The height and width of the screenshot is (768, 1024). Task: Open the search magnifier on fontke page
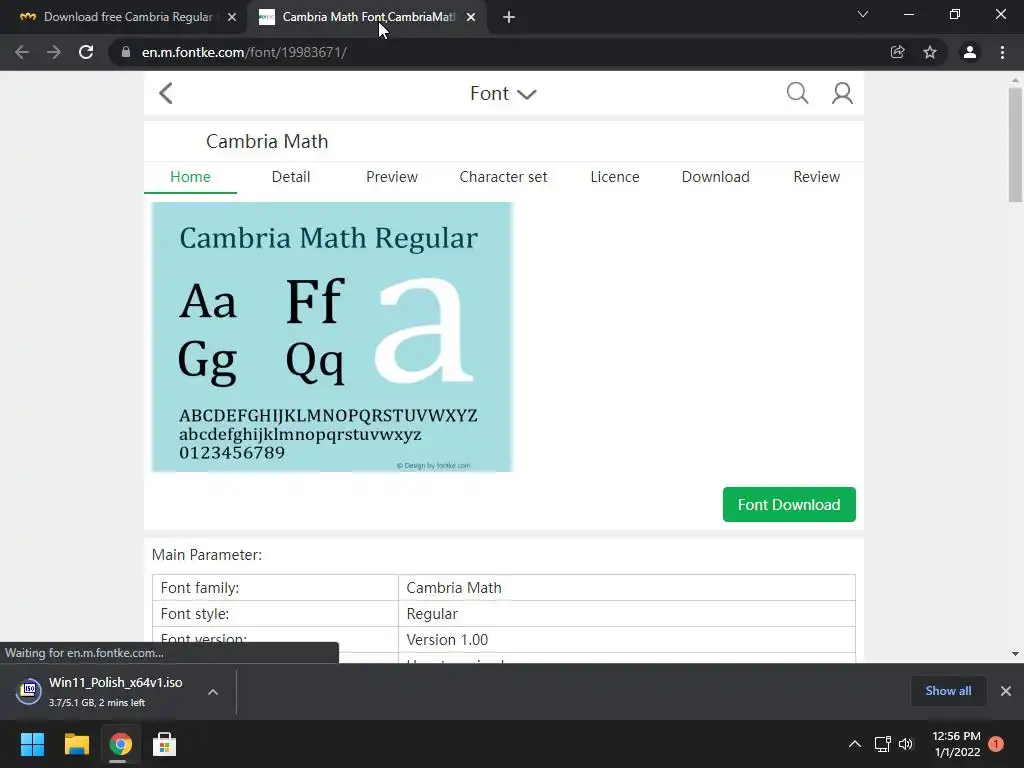point(797,93)
